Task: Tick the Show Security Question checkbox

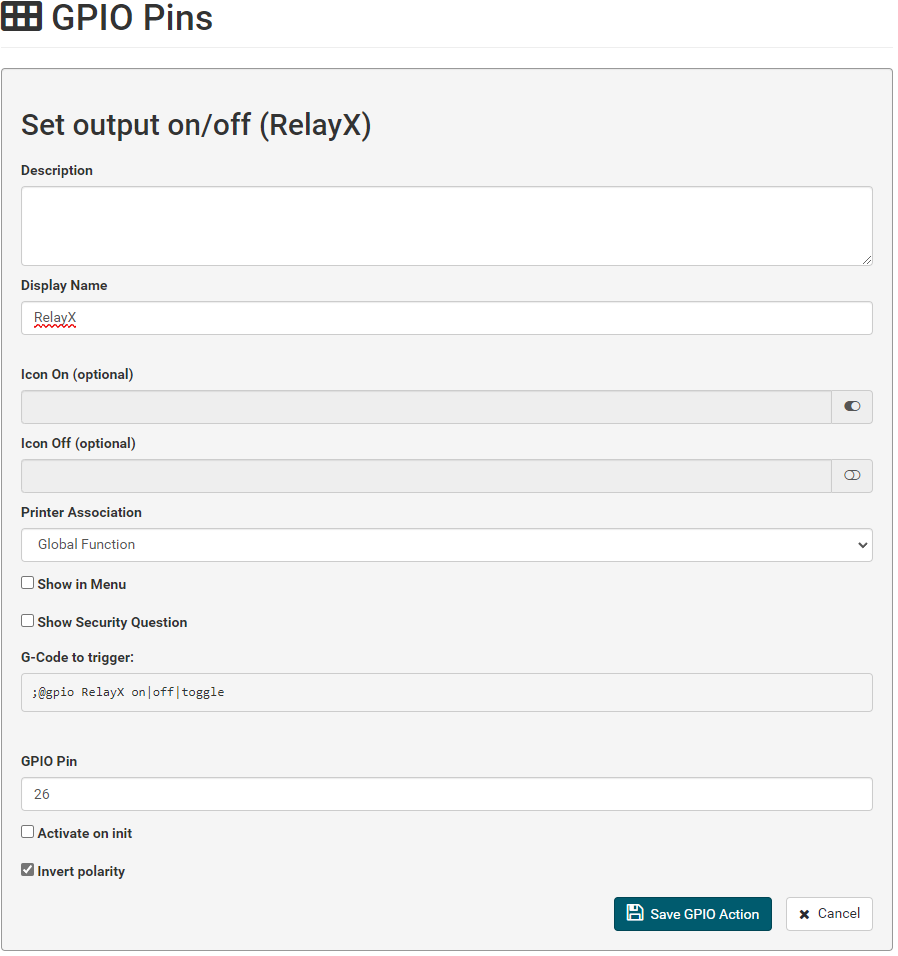Action: [27, 623]
